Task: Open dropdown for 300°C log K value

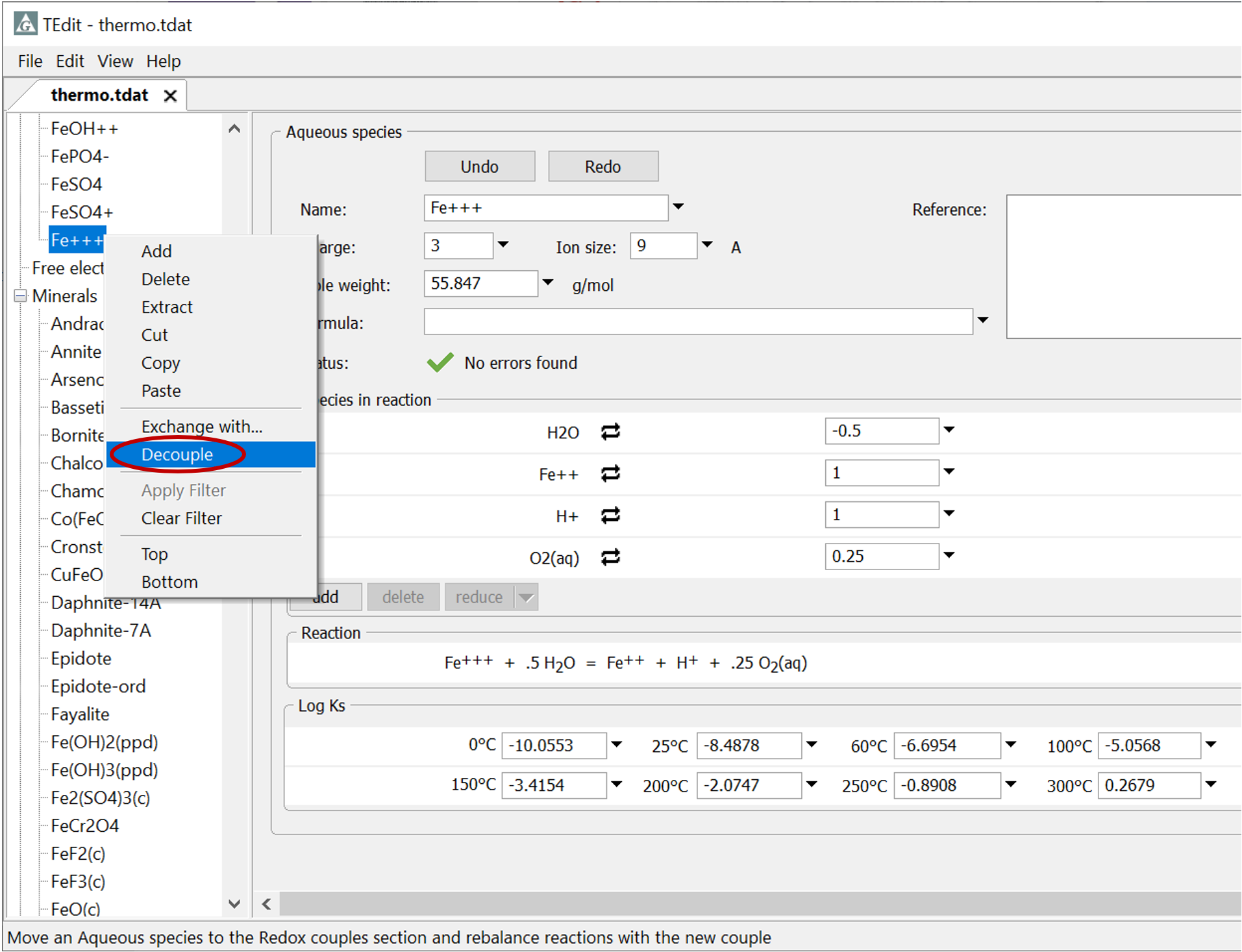Action: (1211, 784)
